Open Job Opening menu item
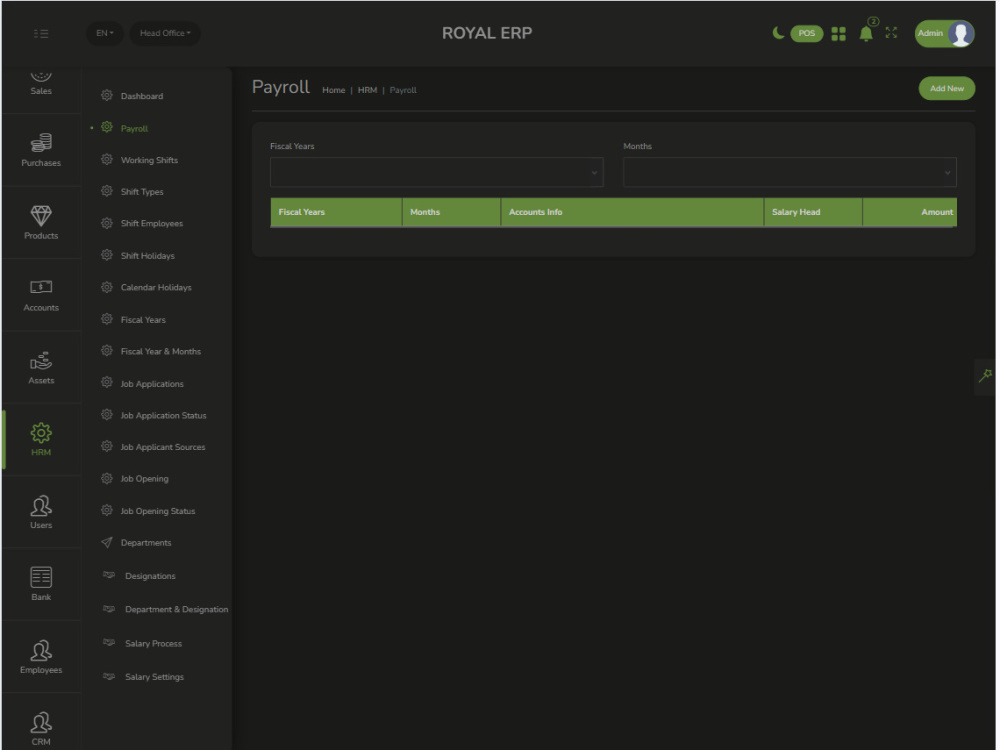The image size is (1000, 750). coord(145,480)
